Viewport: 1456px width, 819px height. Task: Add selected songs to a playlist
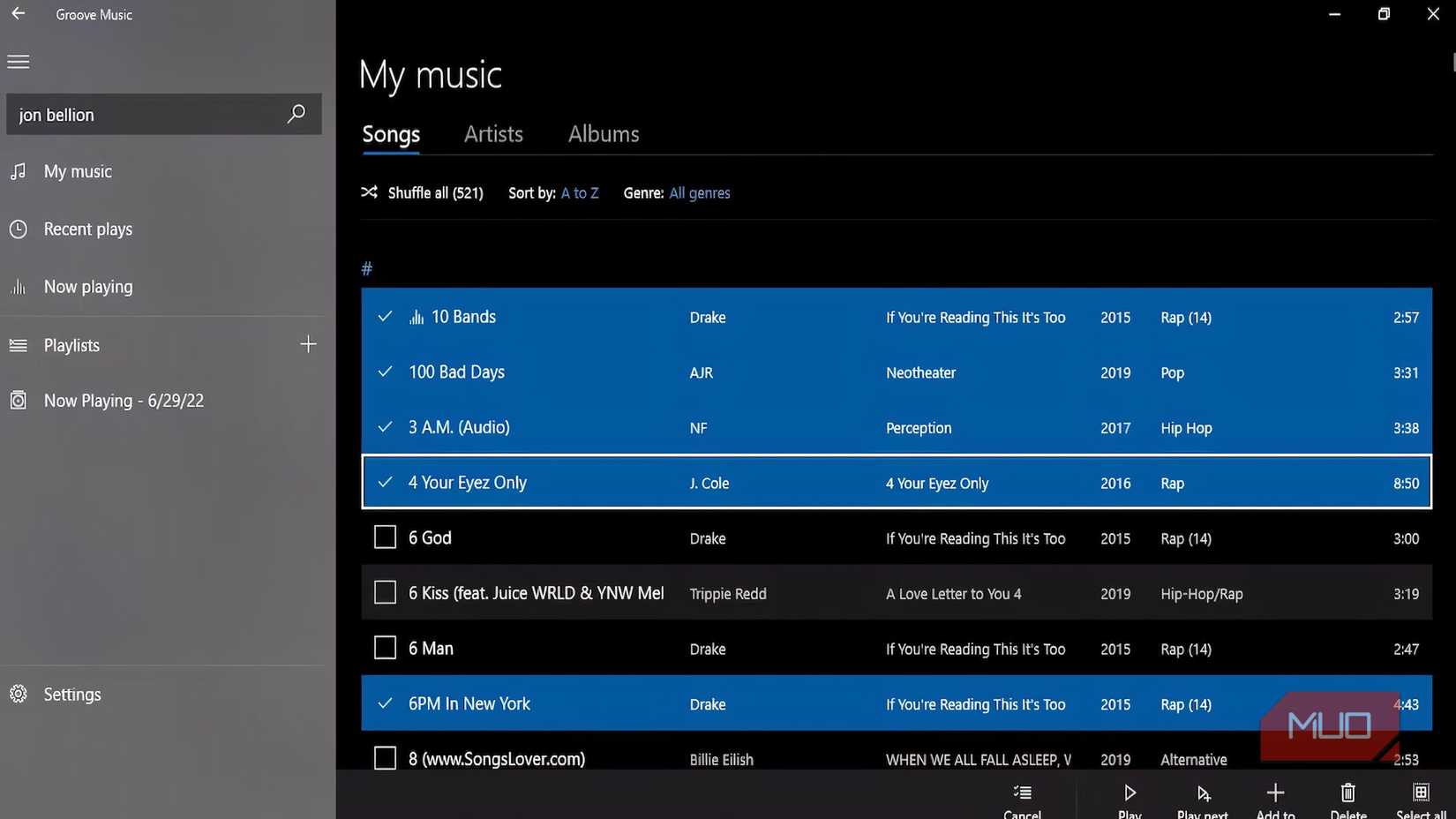point(1275,800)
